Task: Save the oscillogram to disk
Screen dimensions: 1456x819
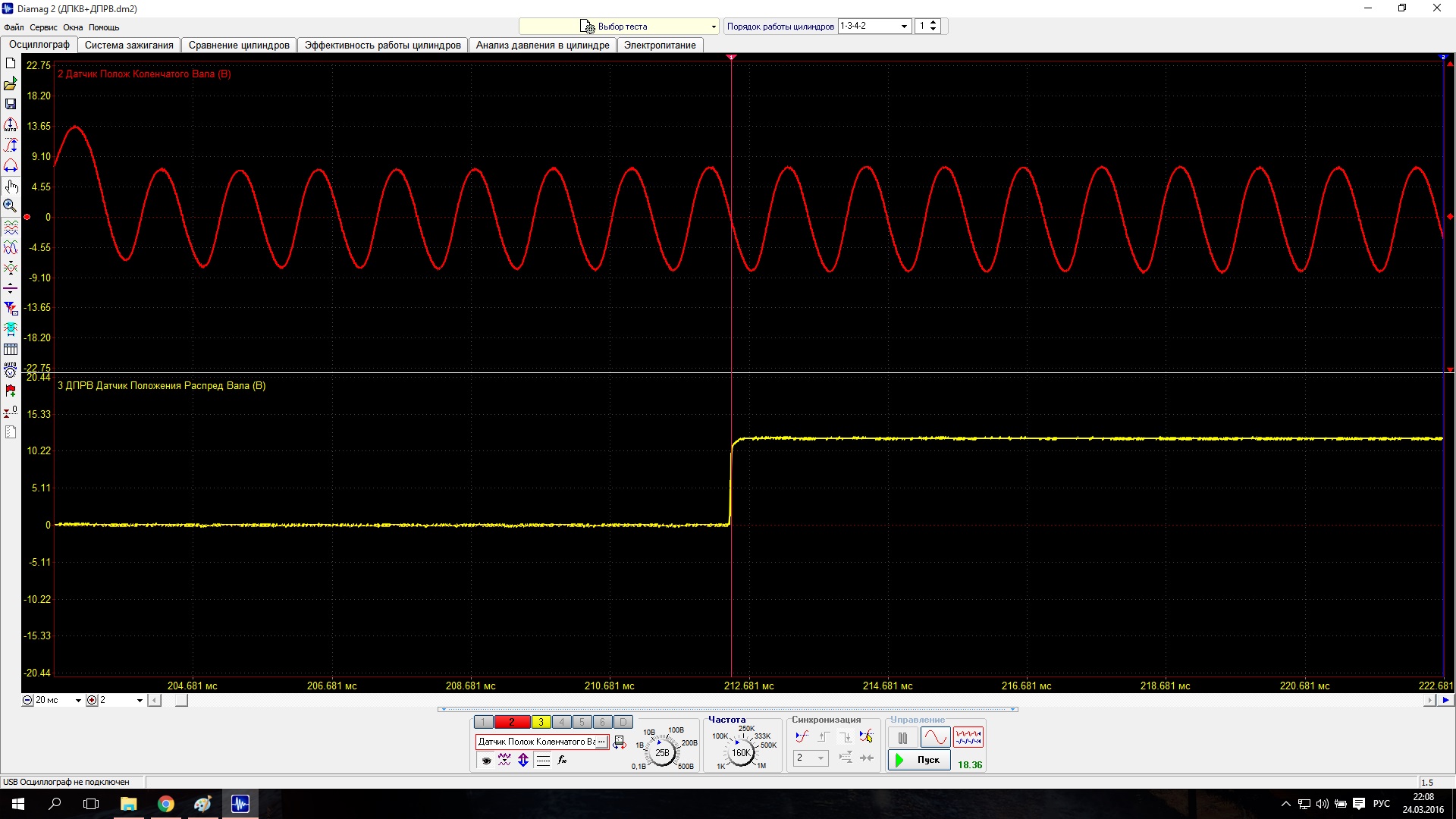Action: click(11, 104)
